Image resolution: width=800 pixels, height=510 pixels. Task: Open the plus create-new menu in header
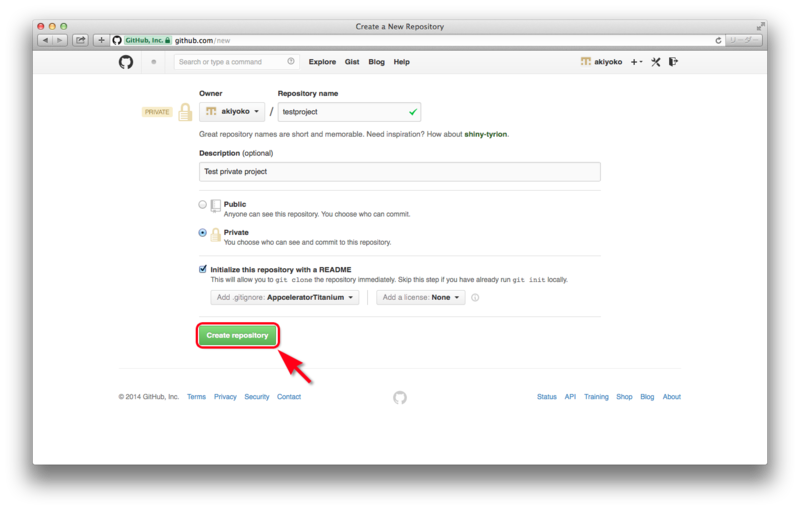[636, 62]
